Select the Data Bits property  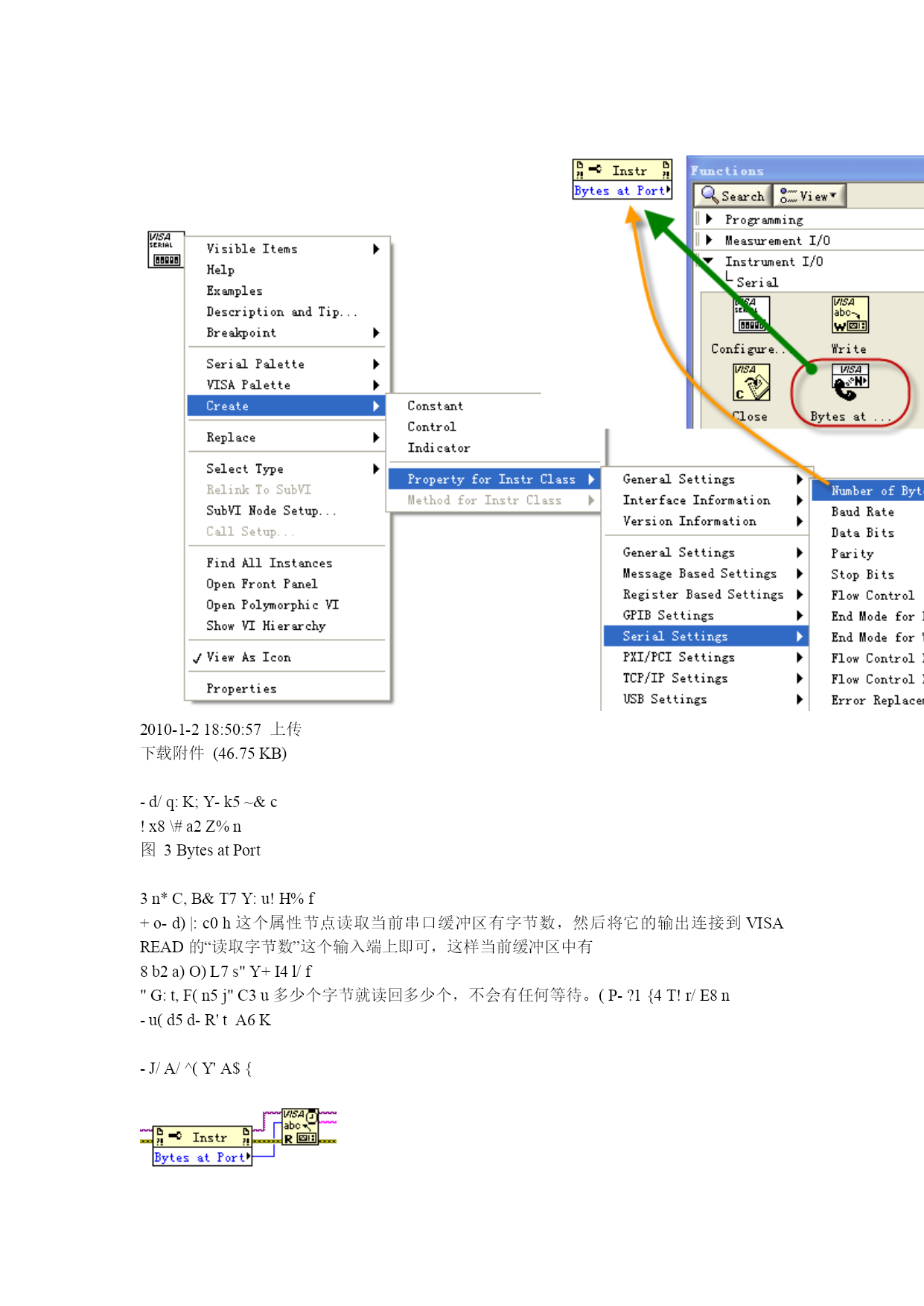point(868,532)
